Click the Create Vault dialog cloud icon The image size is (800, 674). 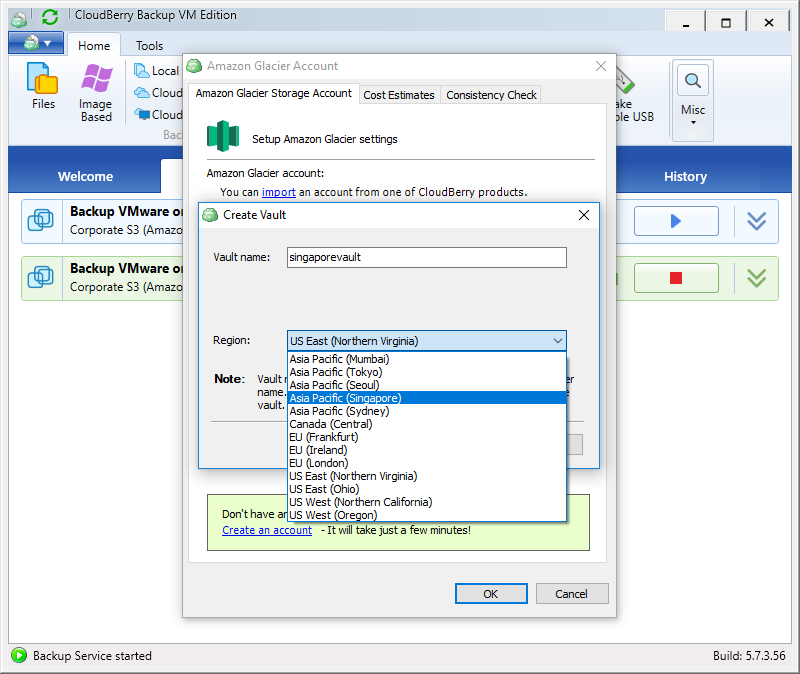click(210, 215)
